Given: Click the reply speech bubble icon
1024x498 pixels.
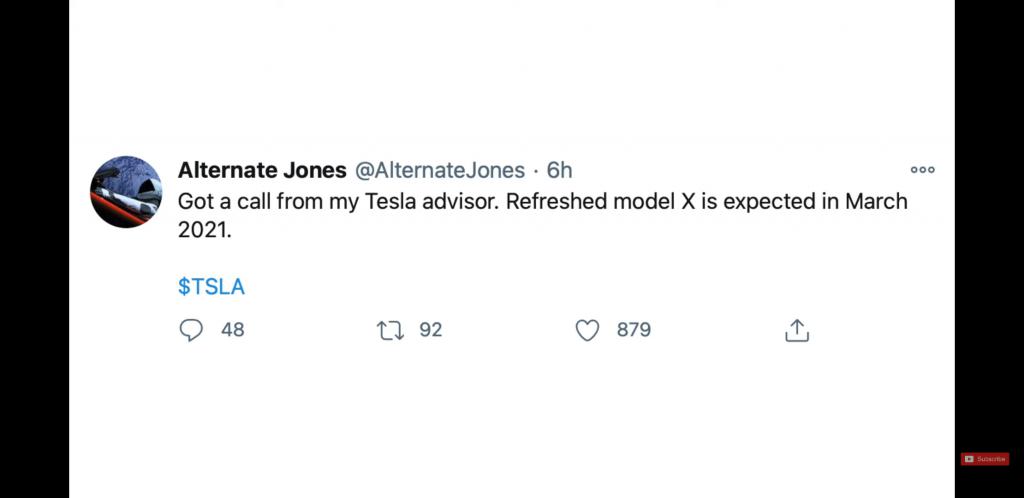Looking at the screenshot, I should click(x=191, y=330).
